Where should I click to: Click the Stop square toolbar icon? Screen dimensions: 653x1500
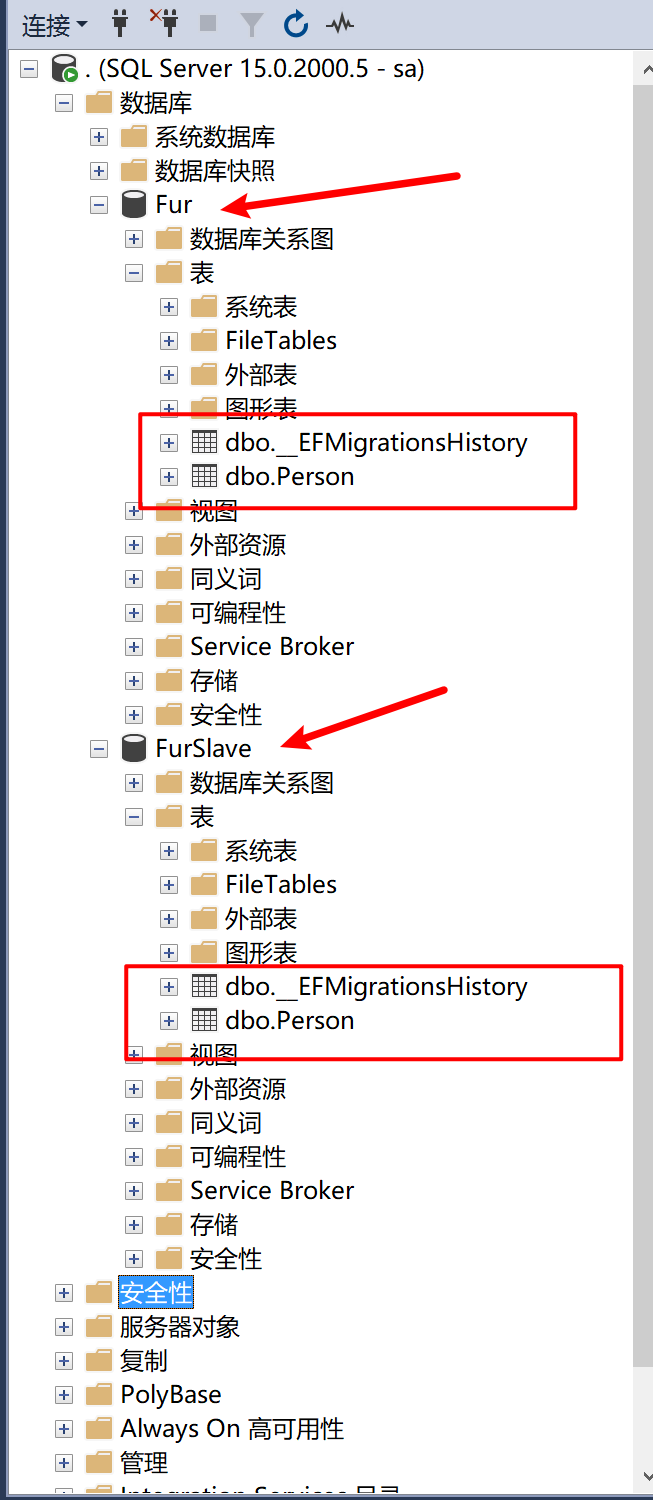click(208, 22)
